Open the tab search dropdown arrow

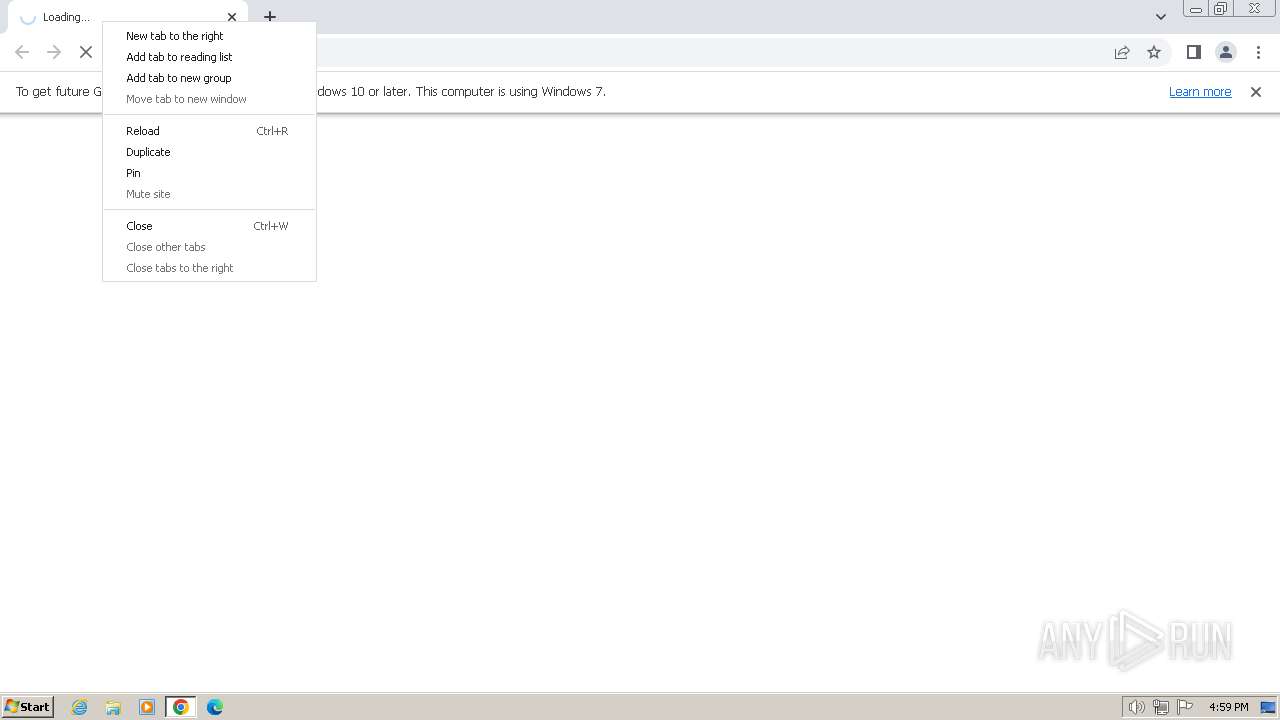(x=1161, y=17)
